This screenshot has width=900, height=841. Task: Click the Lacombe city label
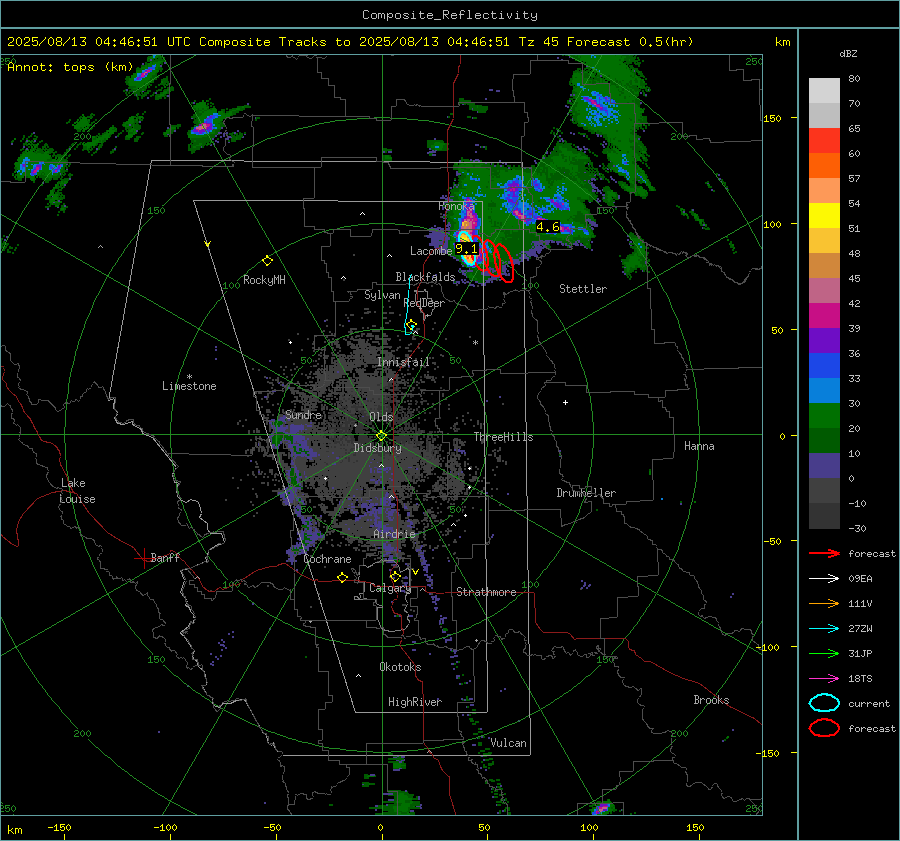(x=431, y=251)
